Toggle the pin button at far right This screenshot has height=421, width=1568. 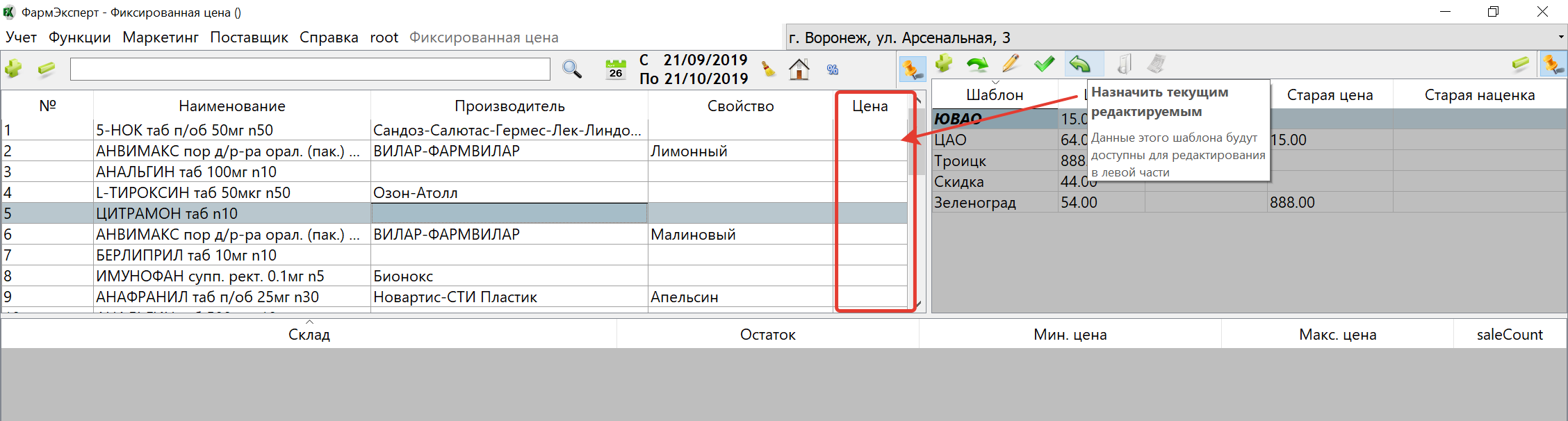pos(1553,65)
